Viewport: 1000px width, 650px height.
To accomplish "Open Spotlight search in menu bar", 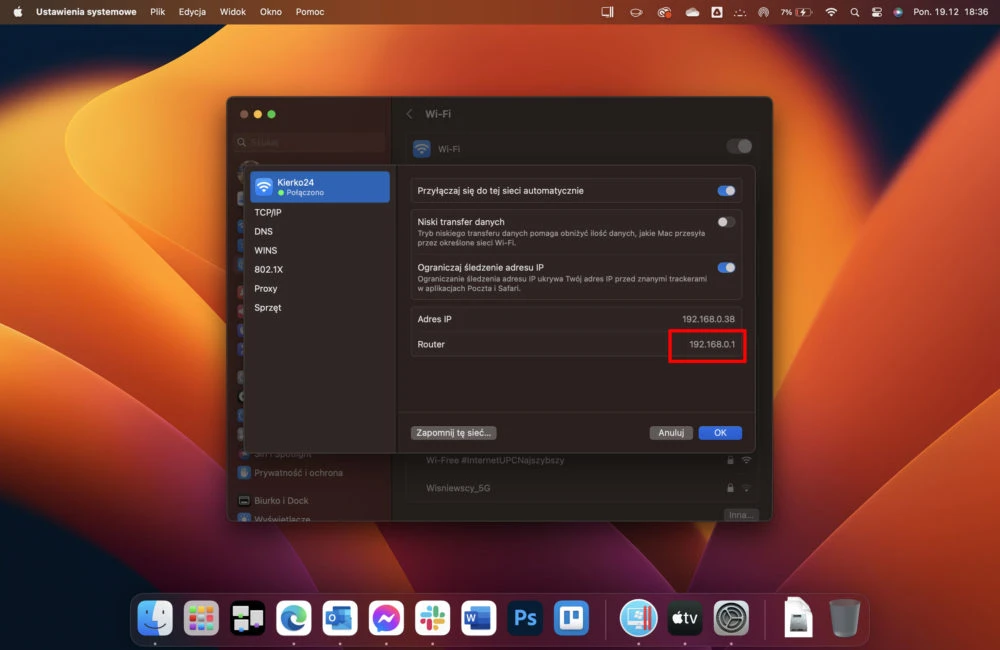I will 855,11.
